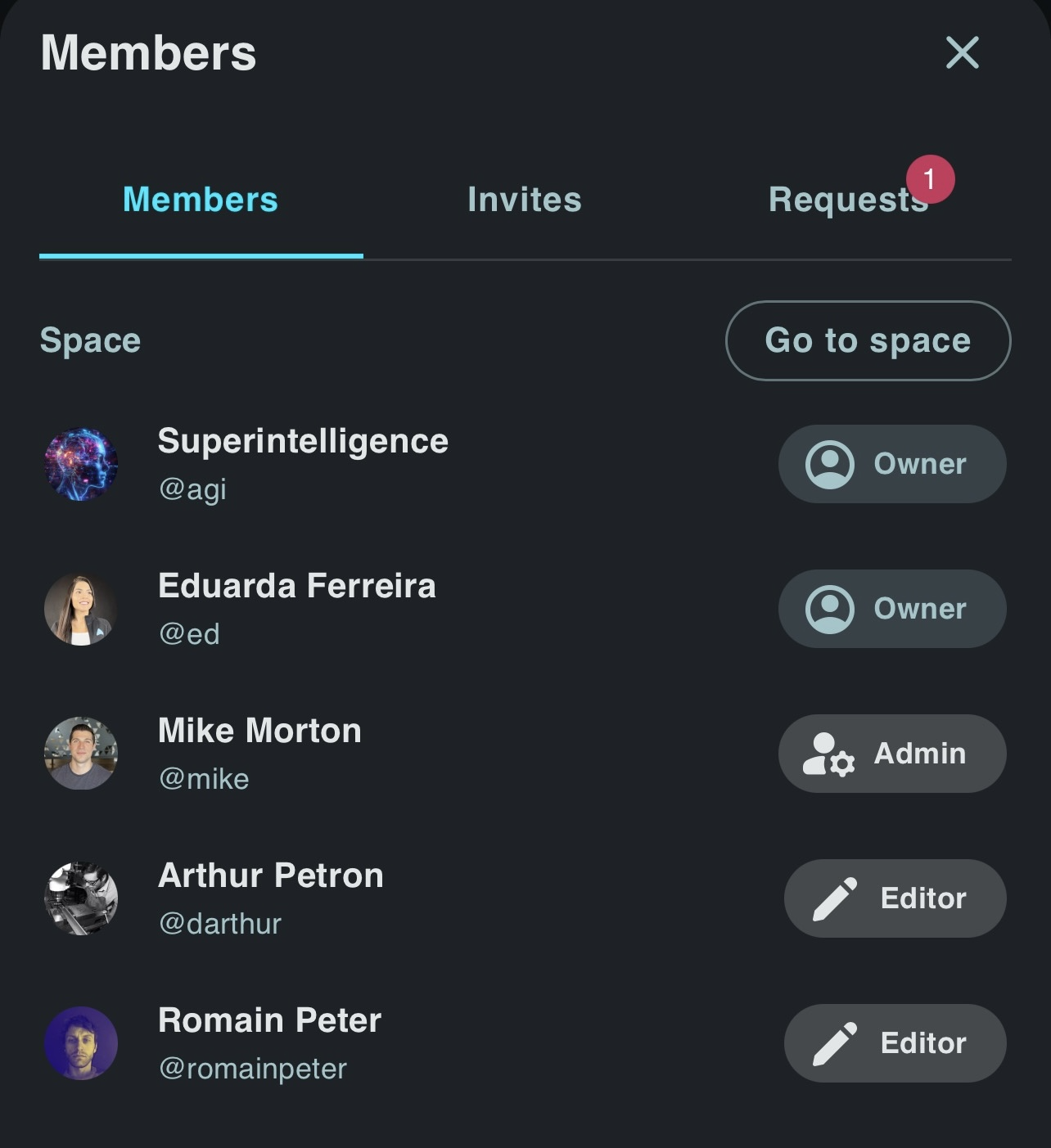Screen dimensions: 1051x1148
Task: Select the Members tab
Action: (x=201, y=200)
